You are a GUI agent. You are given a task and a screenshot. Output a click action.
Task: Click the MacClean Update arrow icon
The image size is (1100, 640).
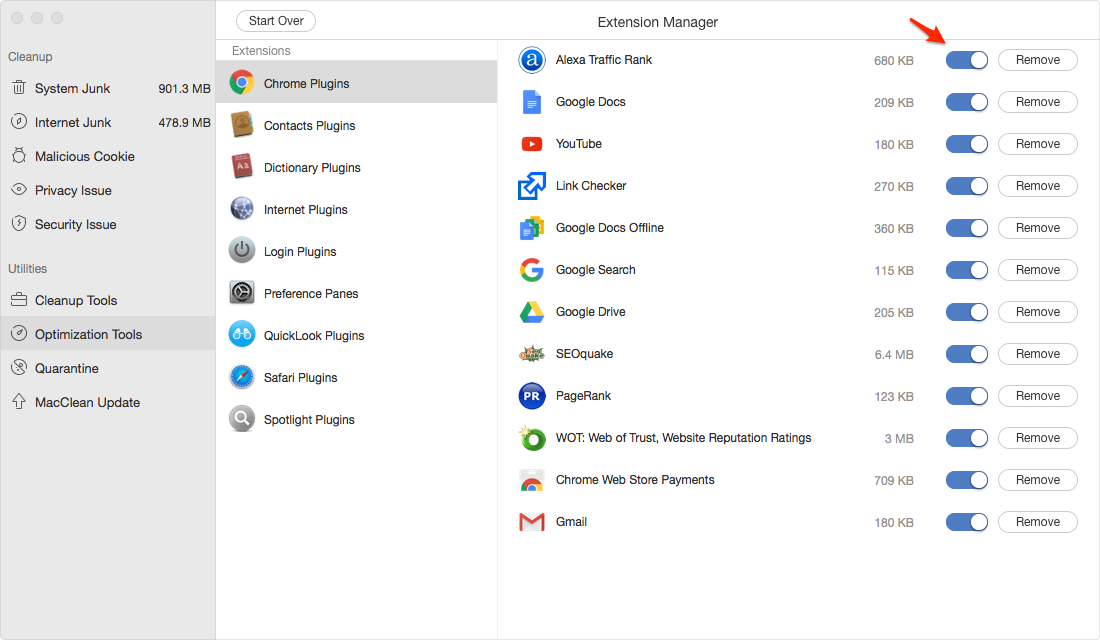19,401
